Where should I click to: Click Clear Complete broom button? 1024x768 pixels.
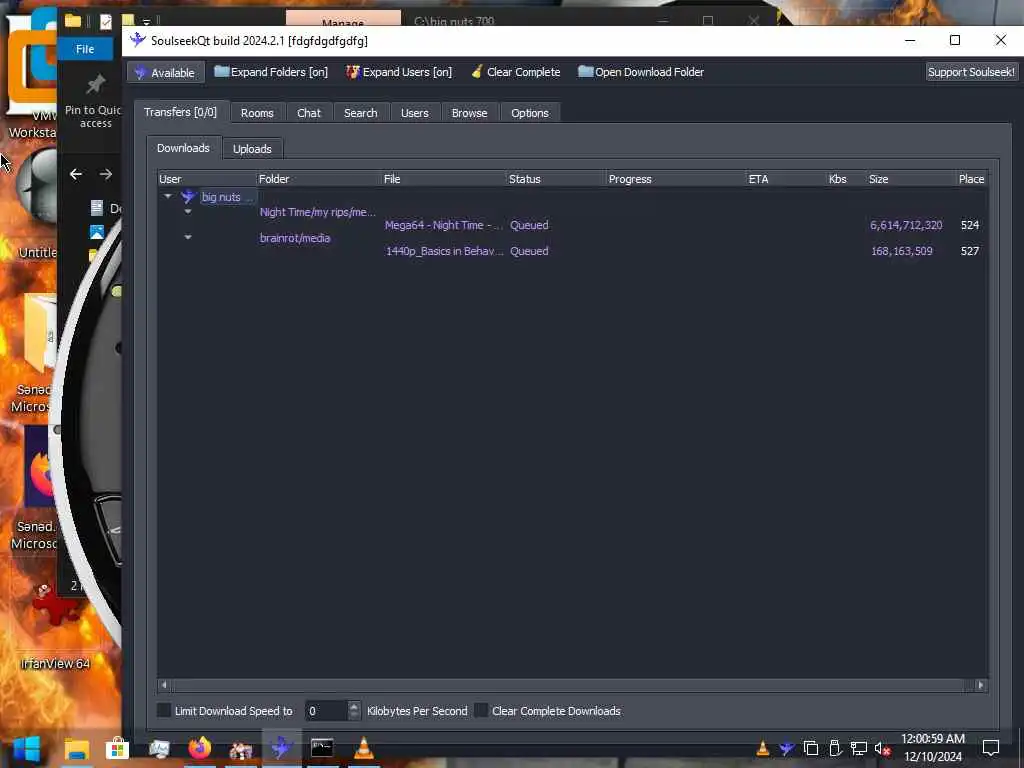pos(516,72)
